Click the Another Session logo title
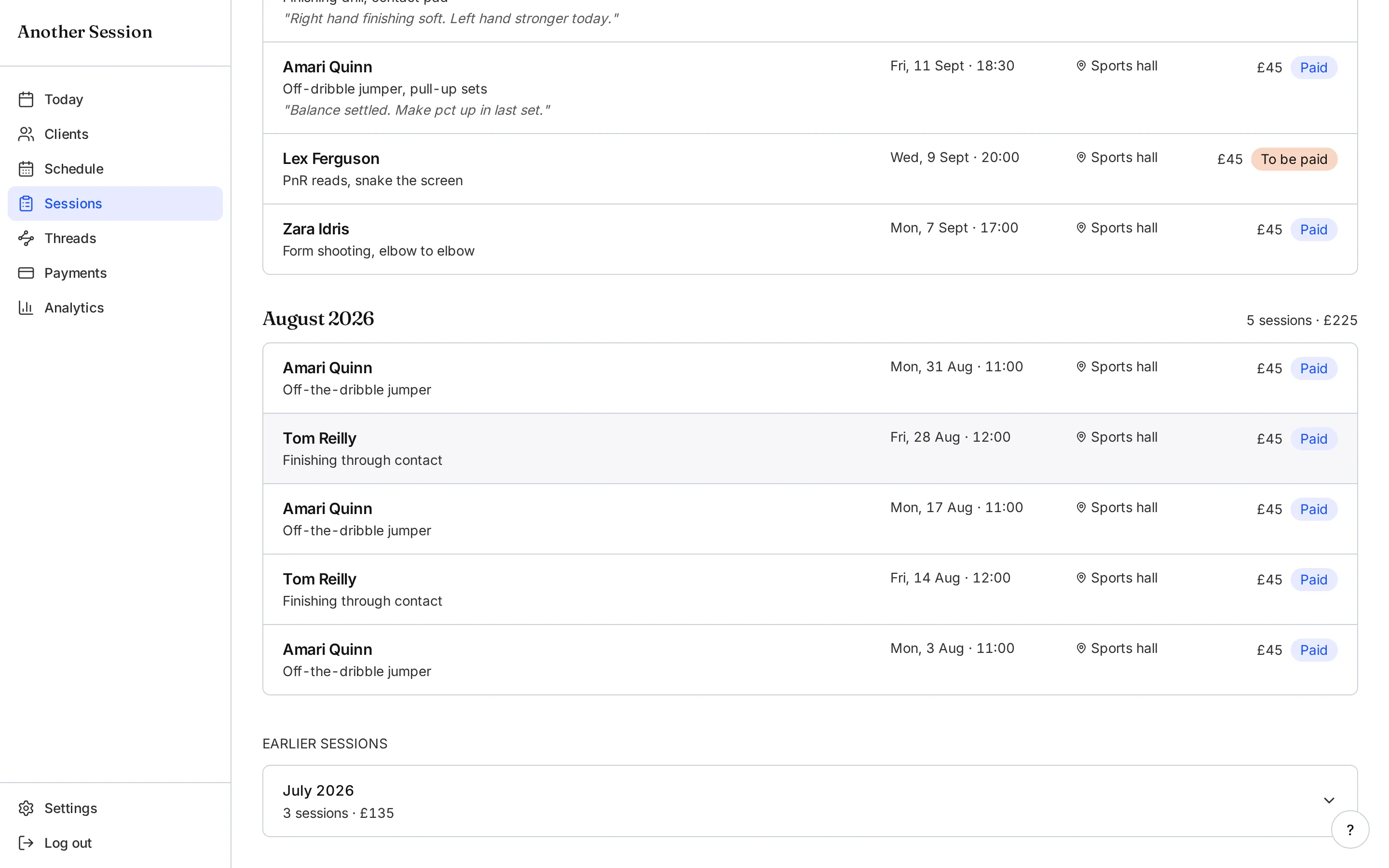The width and height of the screenshot is (1389, 868). click(85, 32)
